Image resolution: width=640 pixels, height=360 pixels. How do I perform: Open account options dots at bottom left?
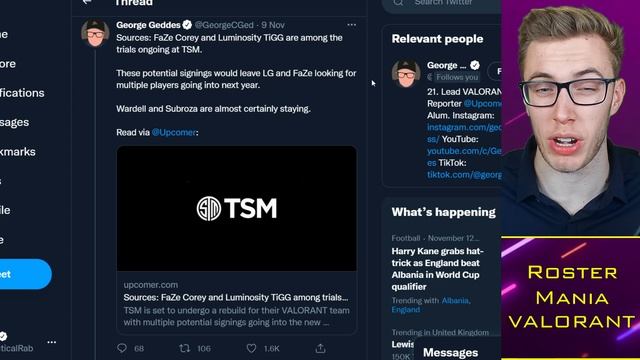[51, 342]
